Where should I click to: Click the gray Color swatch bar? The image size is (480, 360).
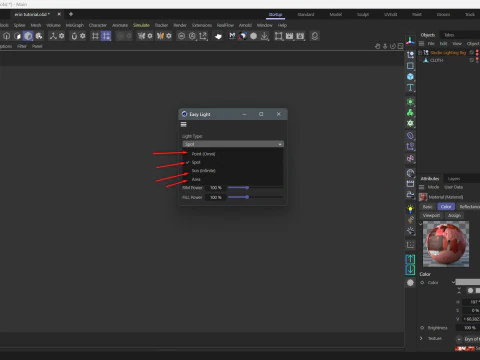point(468,282)
